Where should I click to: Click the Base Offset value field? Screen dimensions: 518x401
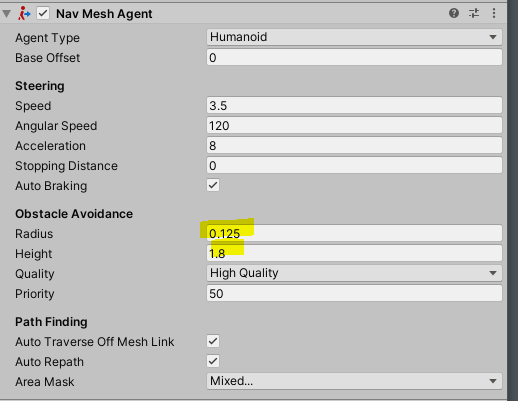coord(354,58)
